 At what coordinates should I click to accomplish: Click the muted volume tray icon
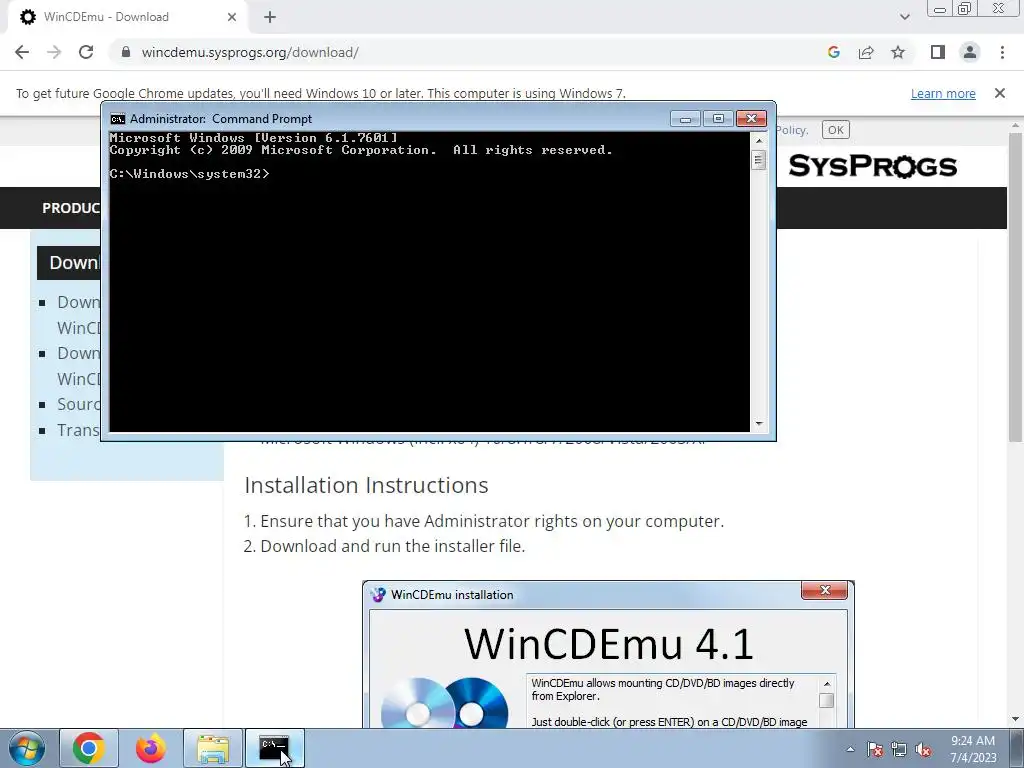[x=923, y=749]
